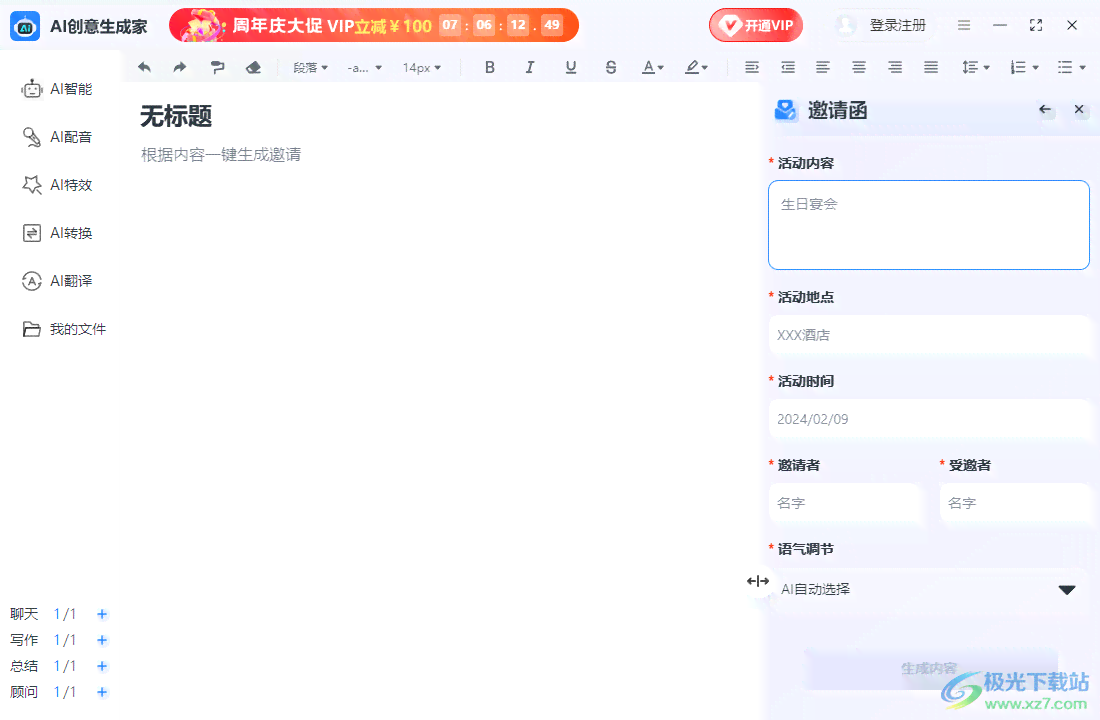The width and height of the screenshot is (1100, 720).
Task: Go back from the 邀请函 panel
Action: point(1045,109)
